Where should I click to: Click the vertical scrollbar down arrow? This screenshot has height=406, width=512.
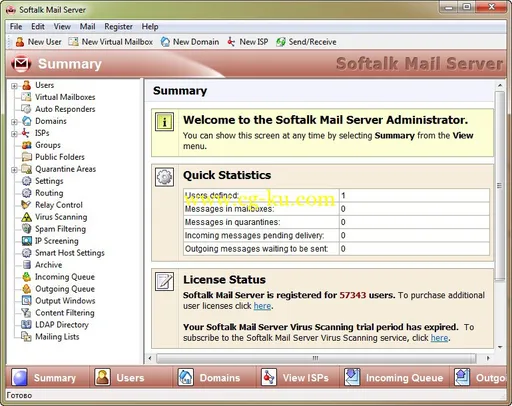[x=500, y=347]
